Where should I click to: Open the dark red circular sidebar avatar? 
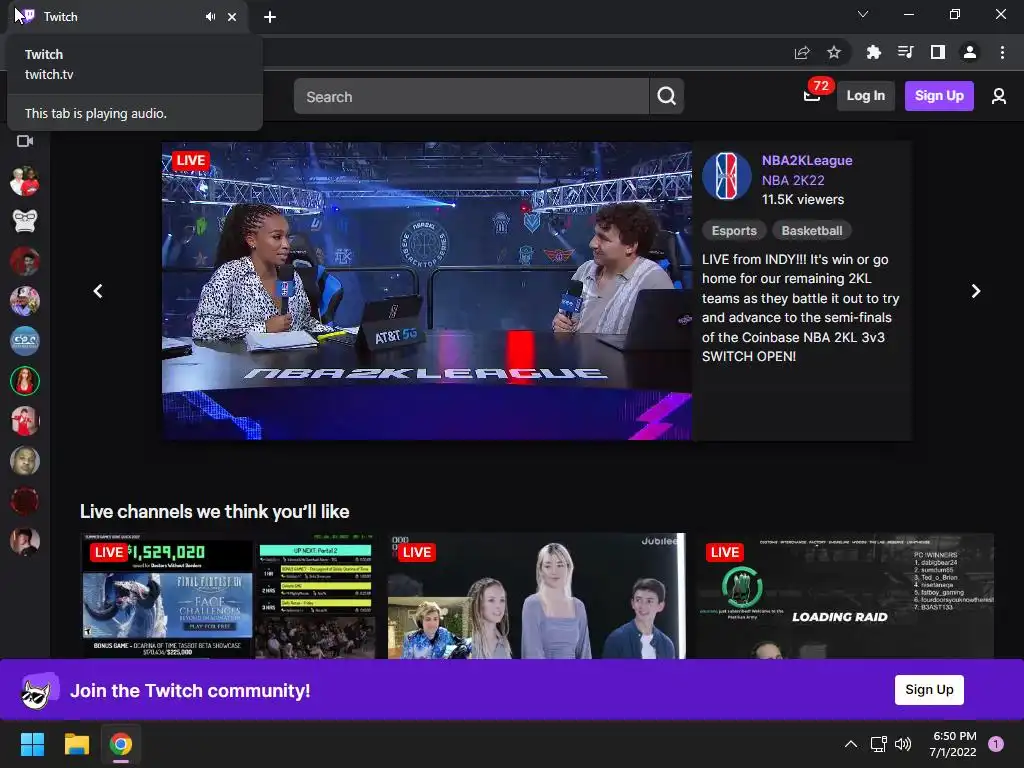[25, 501]
